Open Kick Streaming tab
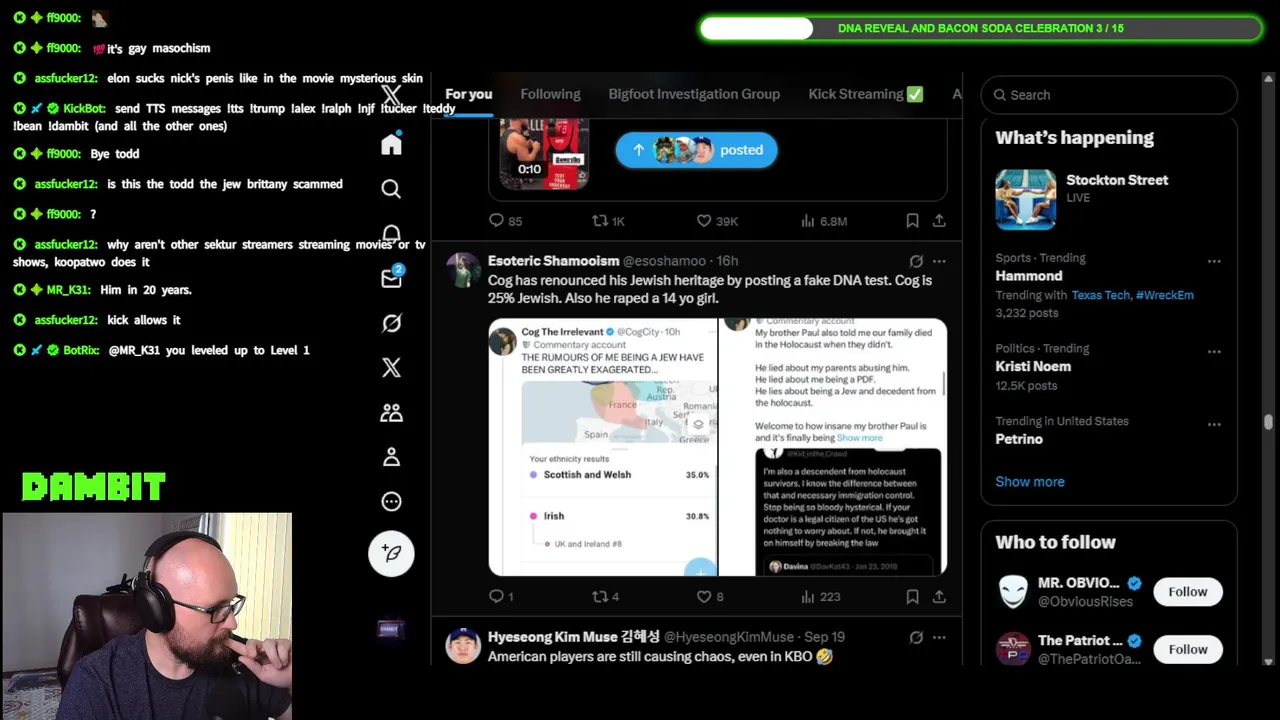The height and width of the screenshot is (720, 1280). coord(866,94)
